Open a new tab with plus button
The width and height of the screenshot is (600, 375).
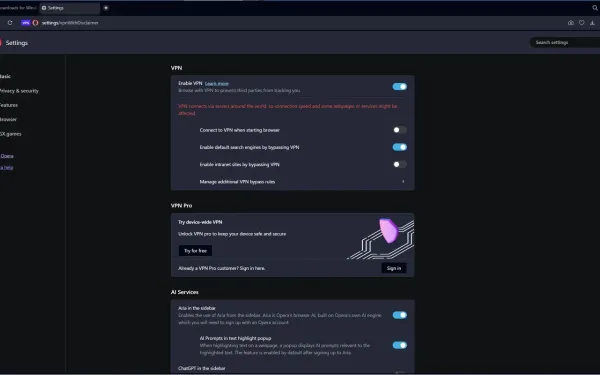click(106, 8)
